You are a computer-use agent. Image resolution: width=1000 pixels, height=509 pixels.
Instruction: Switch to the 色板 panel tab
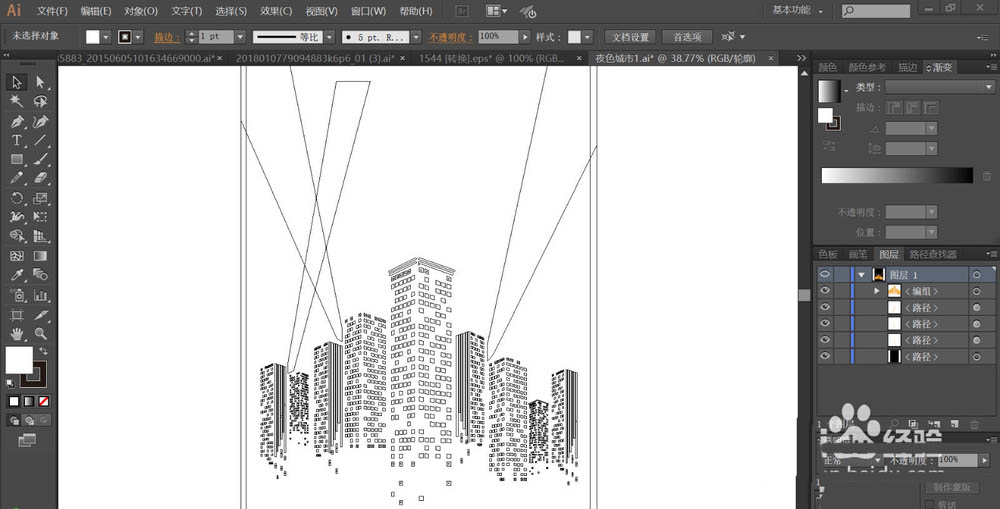[828, 254]
